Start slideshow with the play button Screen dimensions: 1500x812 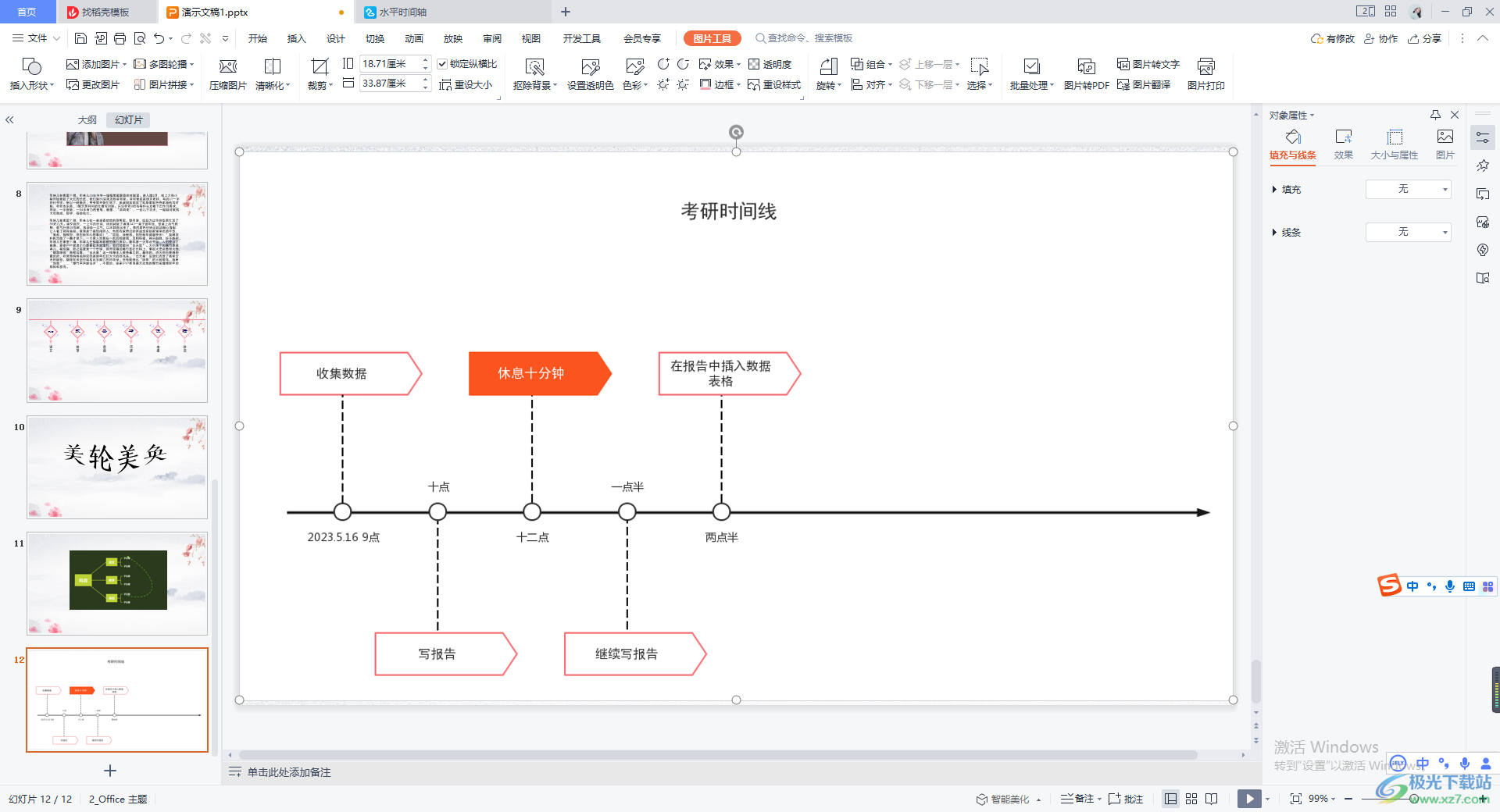click(x=1249, y=799)
